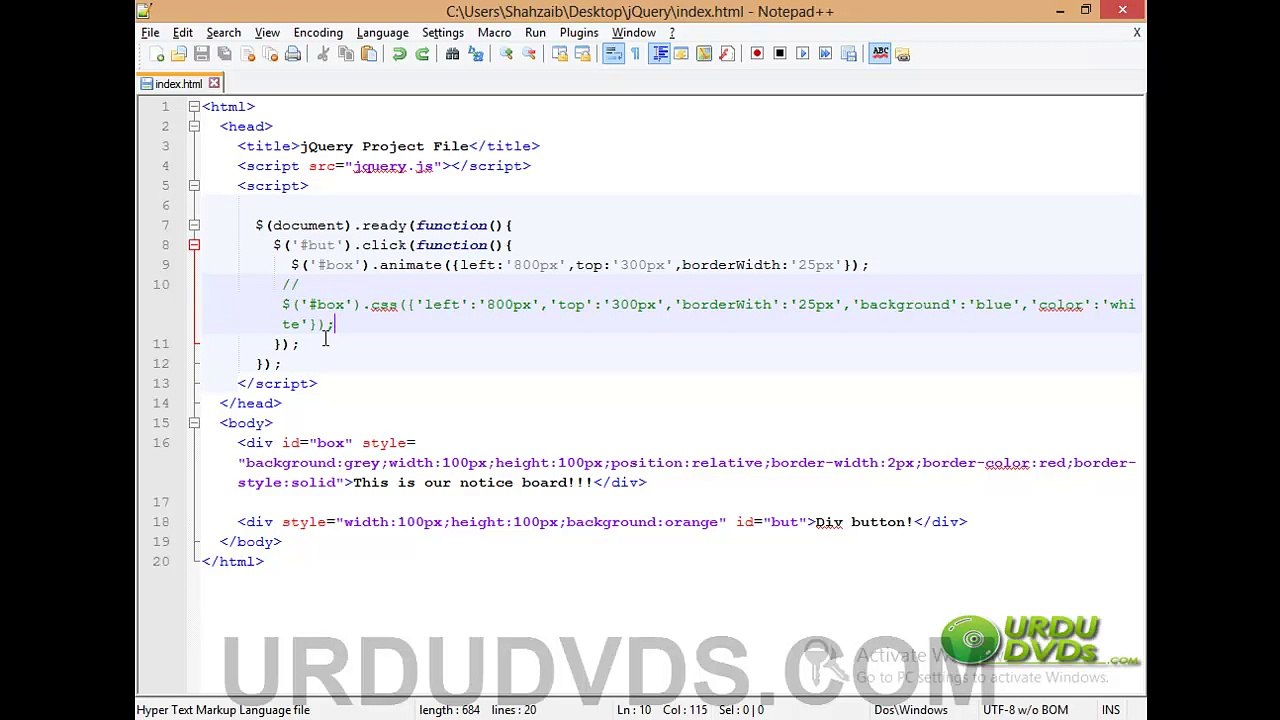
Task: Open the Plugins menu
Action: point(579,33)
